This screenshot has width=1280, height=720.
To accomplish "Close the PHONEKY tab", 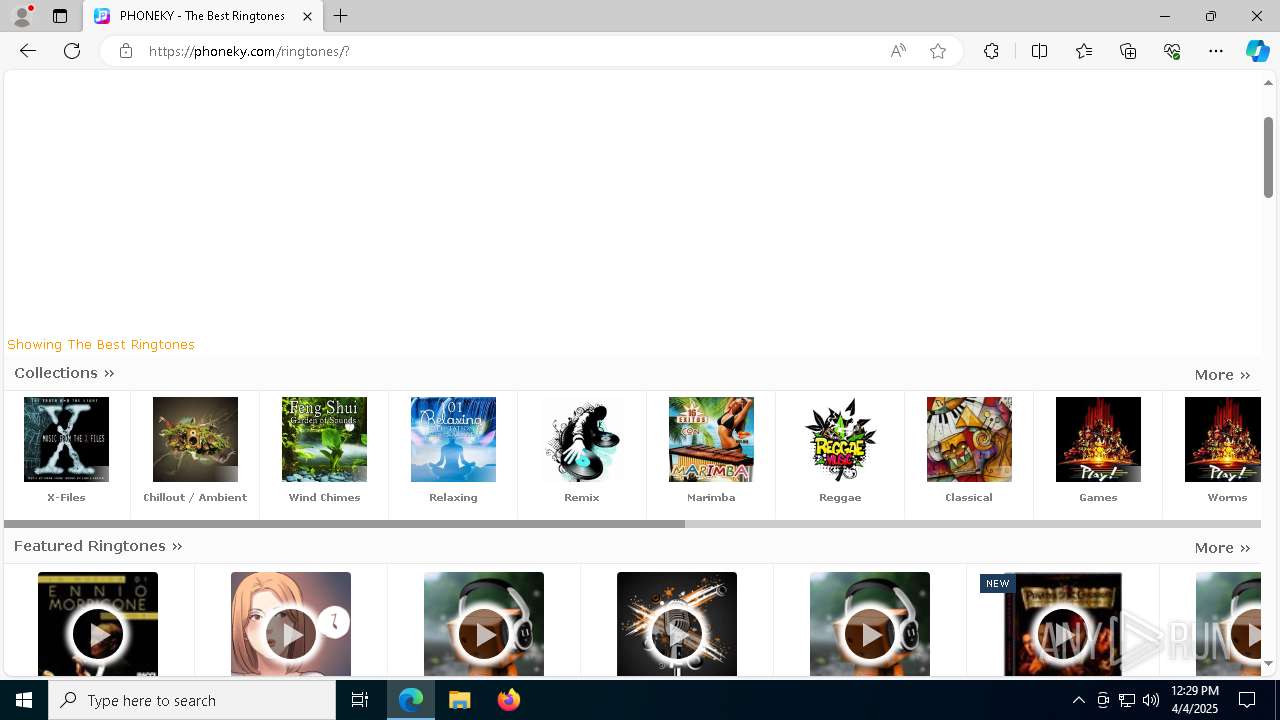I will tap(308, 16).
